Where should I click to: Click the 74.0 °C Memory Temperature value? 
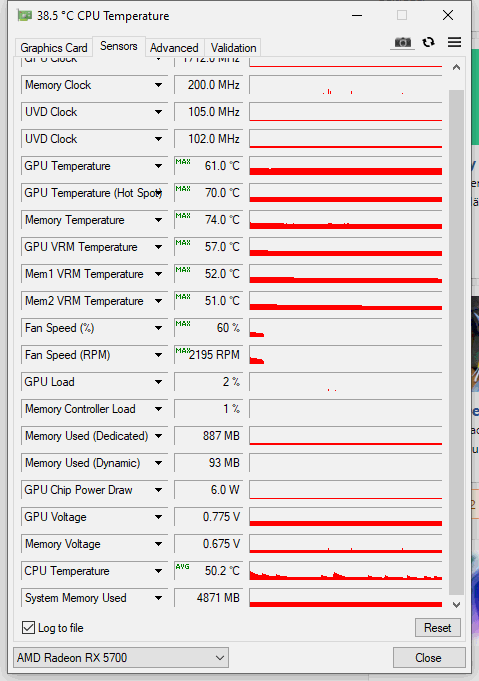coord(208,220)
